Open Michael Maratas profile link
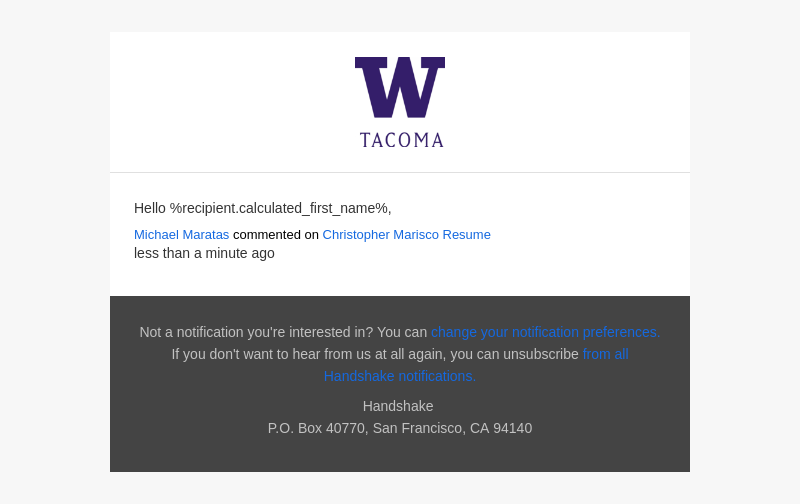The image size is (800, 504). [182, 235]
